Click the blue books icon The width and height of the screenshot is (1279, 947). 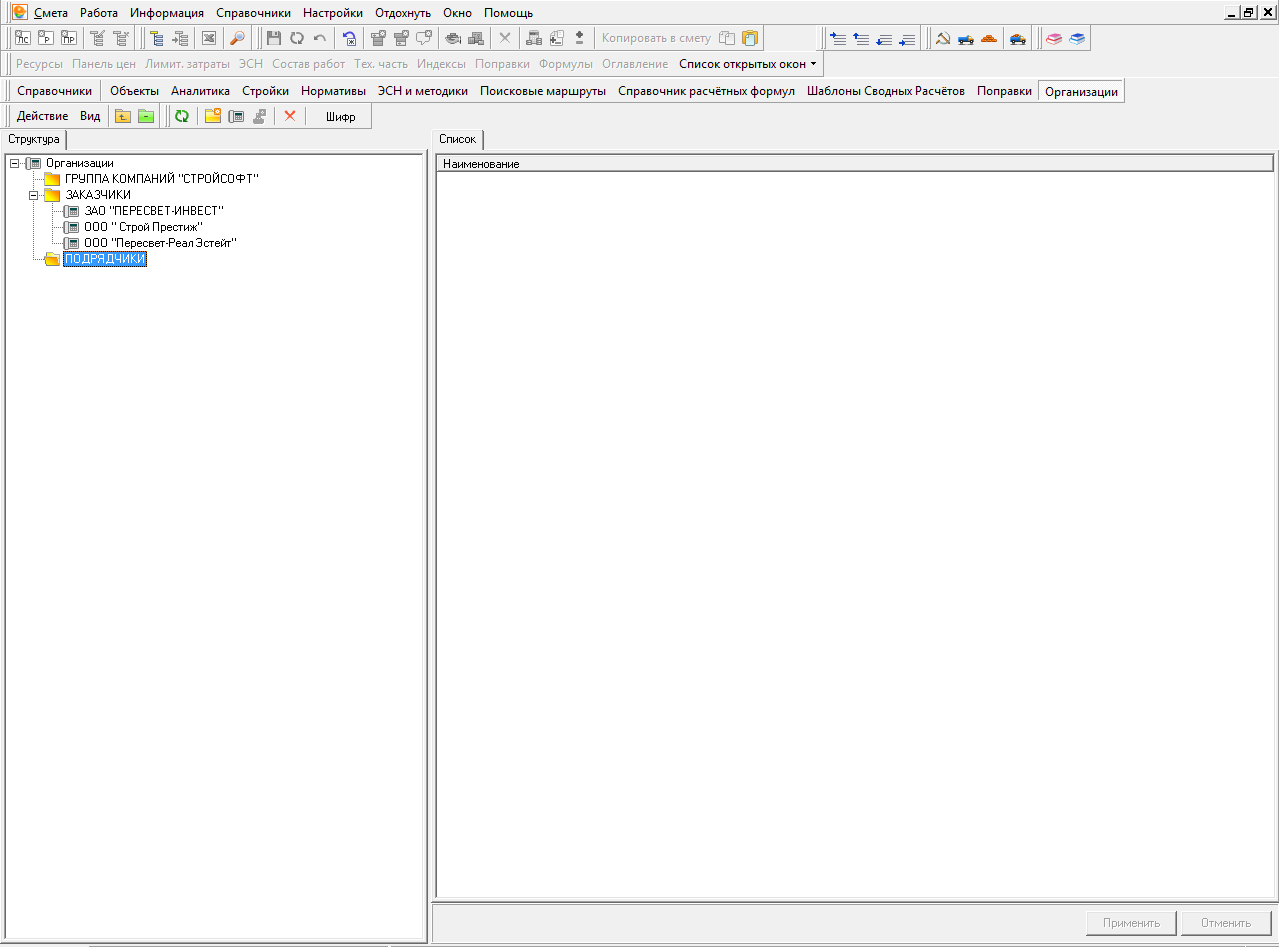pos(1077,39)
